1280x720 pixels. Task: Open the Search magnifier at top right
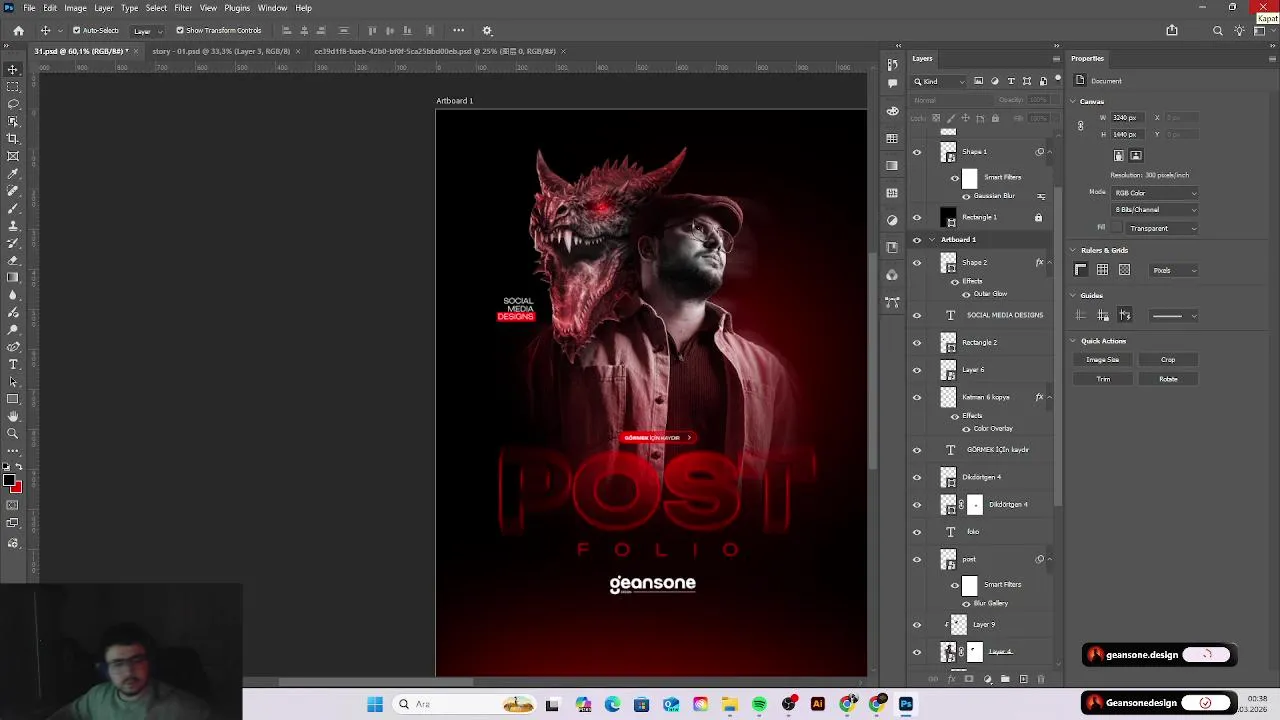(x=1217, y=30)
